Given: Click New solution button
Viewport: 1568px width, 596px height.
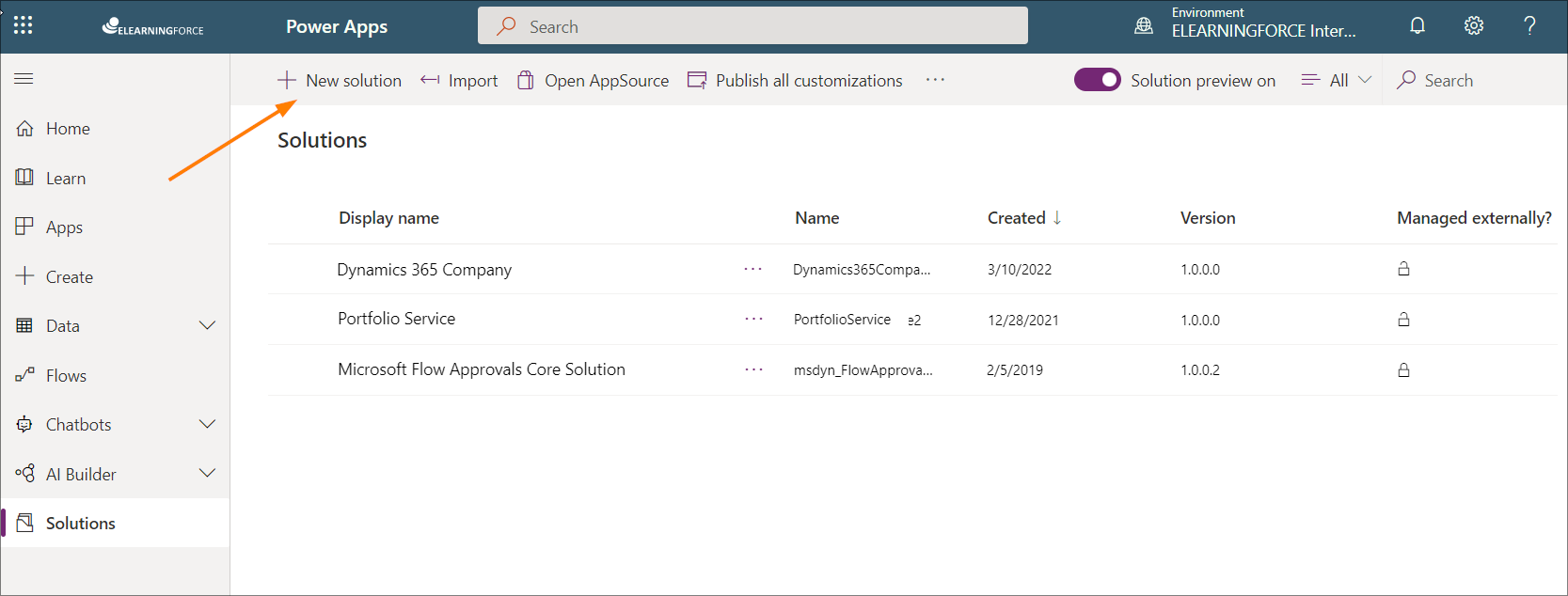Looking at the screenshot, I should 340,81.
